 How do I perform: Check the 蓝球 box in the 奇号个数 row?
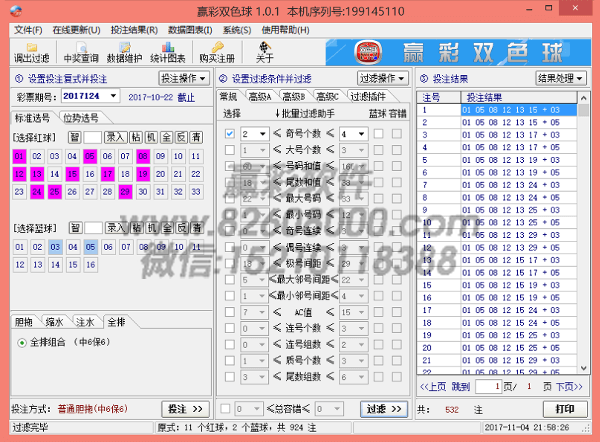coord(378,134)
